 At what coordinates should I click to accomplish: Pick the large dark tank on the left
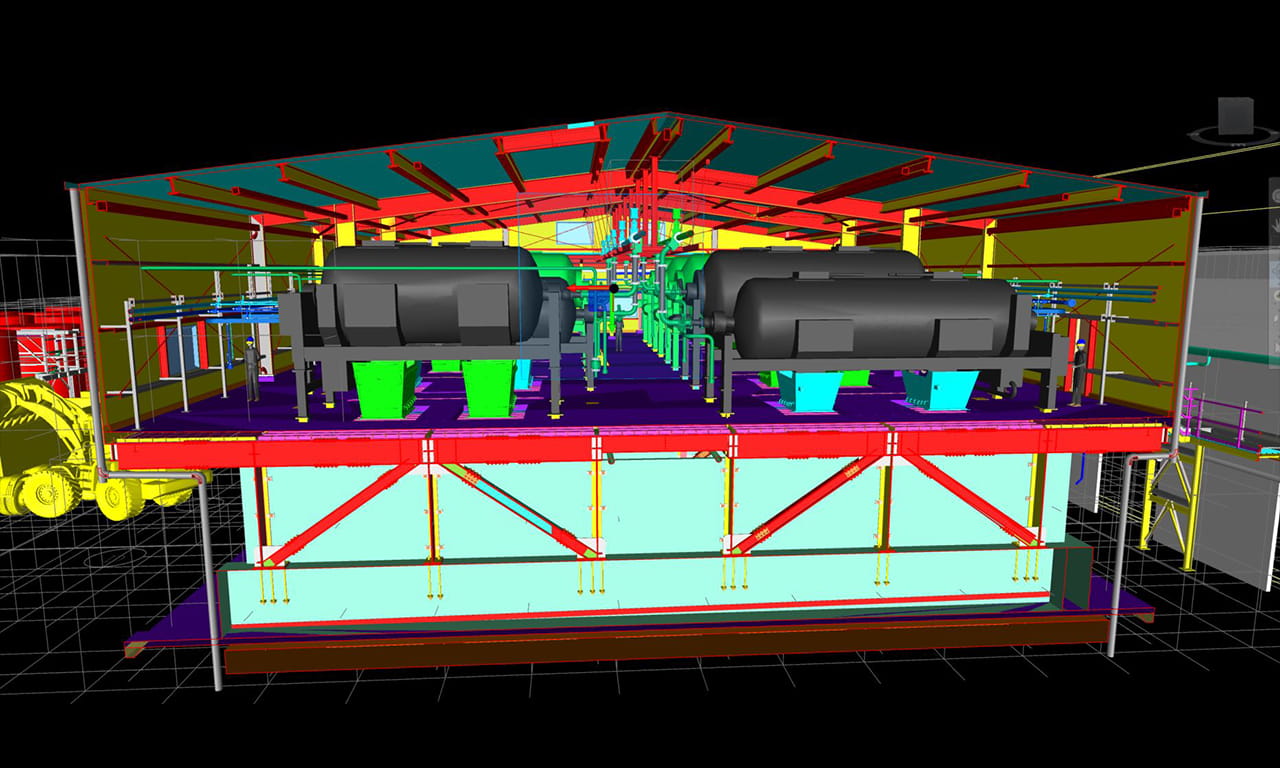coord(431,295)
